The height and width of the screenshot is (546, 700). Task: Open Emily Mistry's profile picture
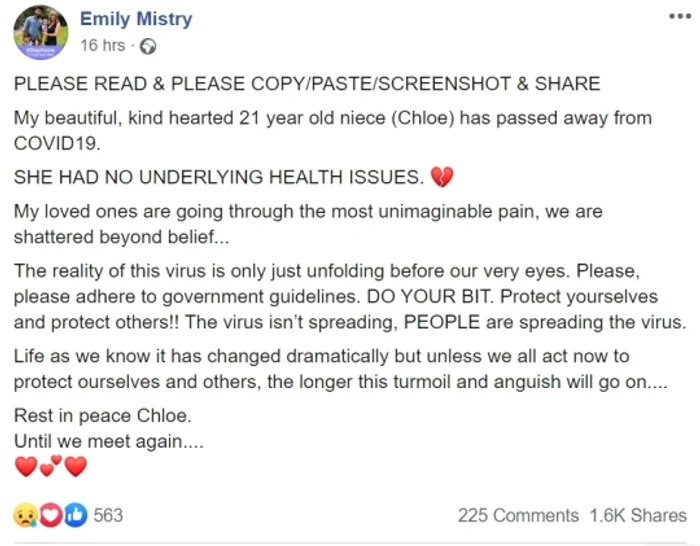pos(41,32)
